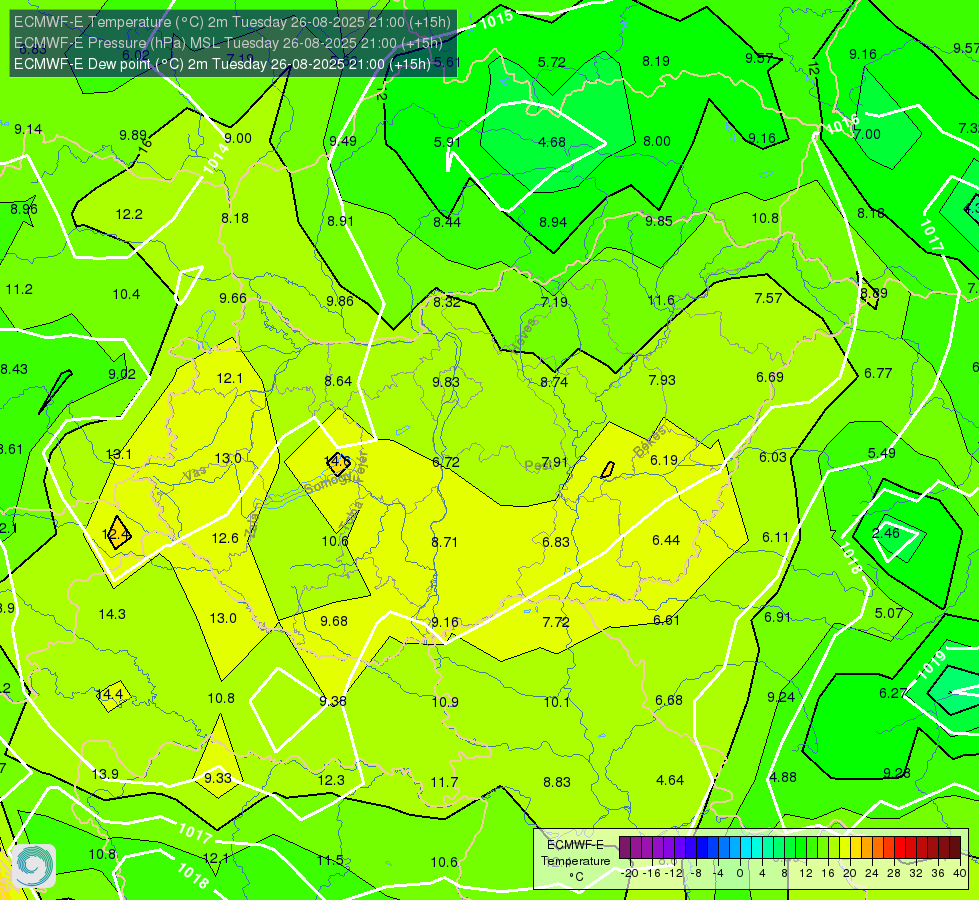
Task: Click the 8.71 grid value
Action: 445,542
